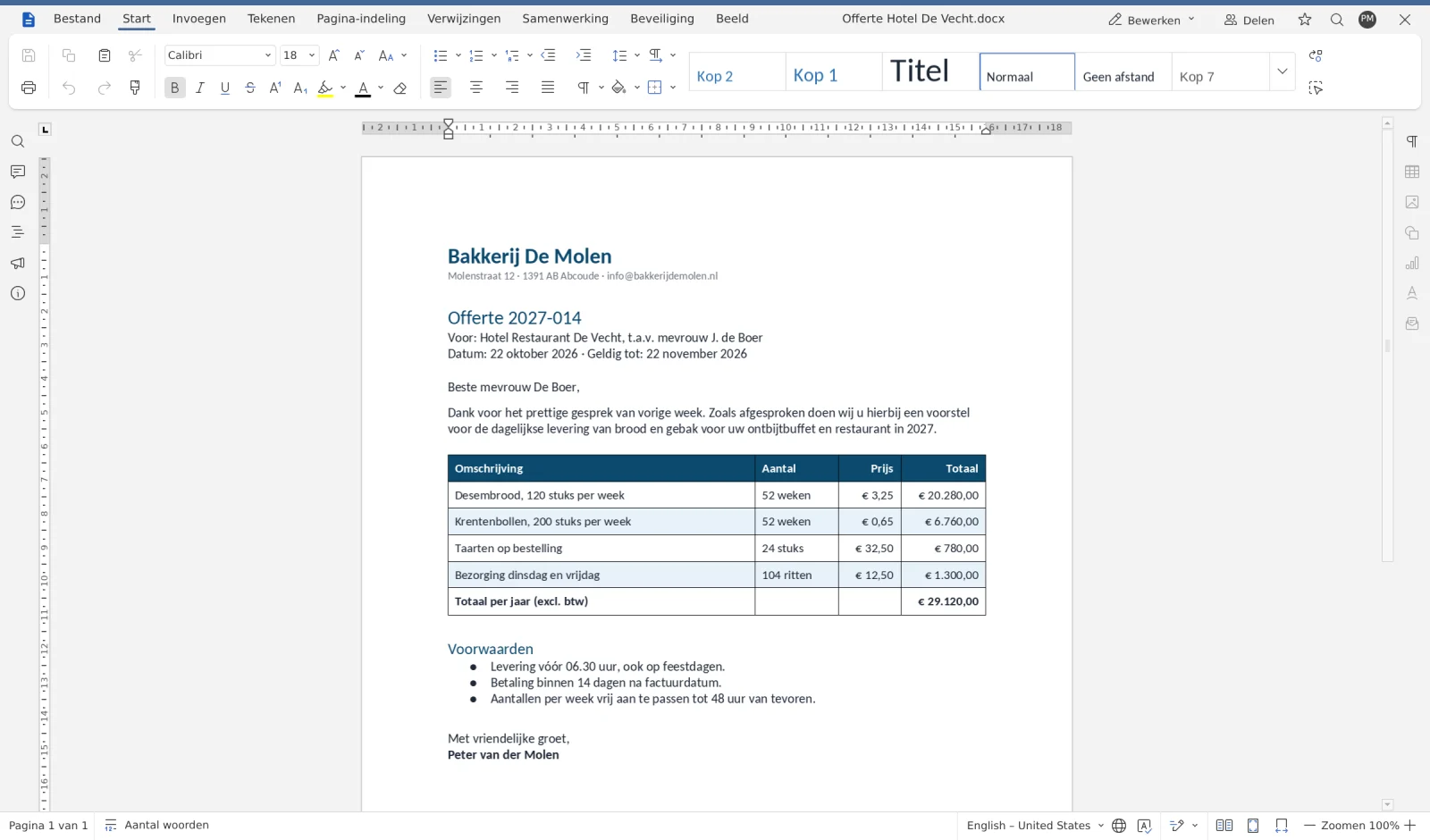This screenshot has height=840, width=1430.
Task: Apply the Kop 1 style
Action: coord(834,71)
